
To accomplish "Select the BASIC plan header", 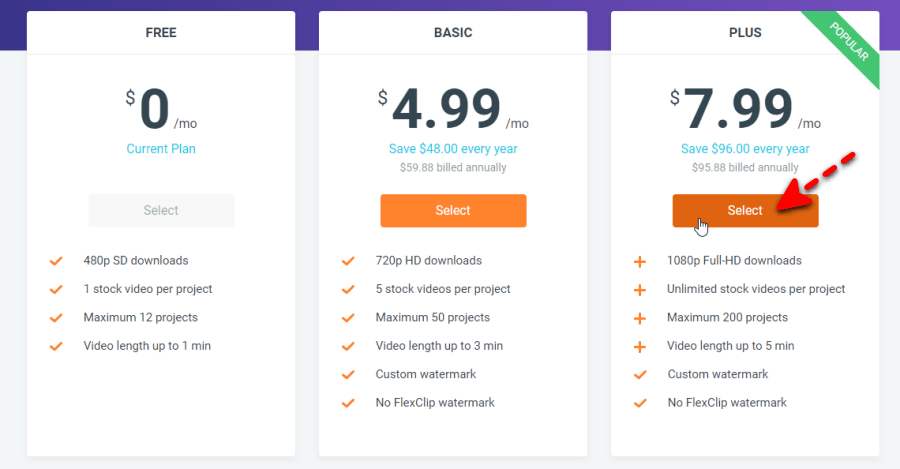I will [x=453, y=33].
